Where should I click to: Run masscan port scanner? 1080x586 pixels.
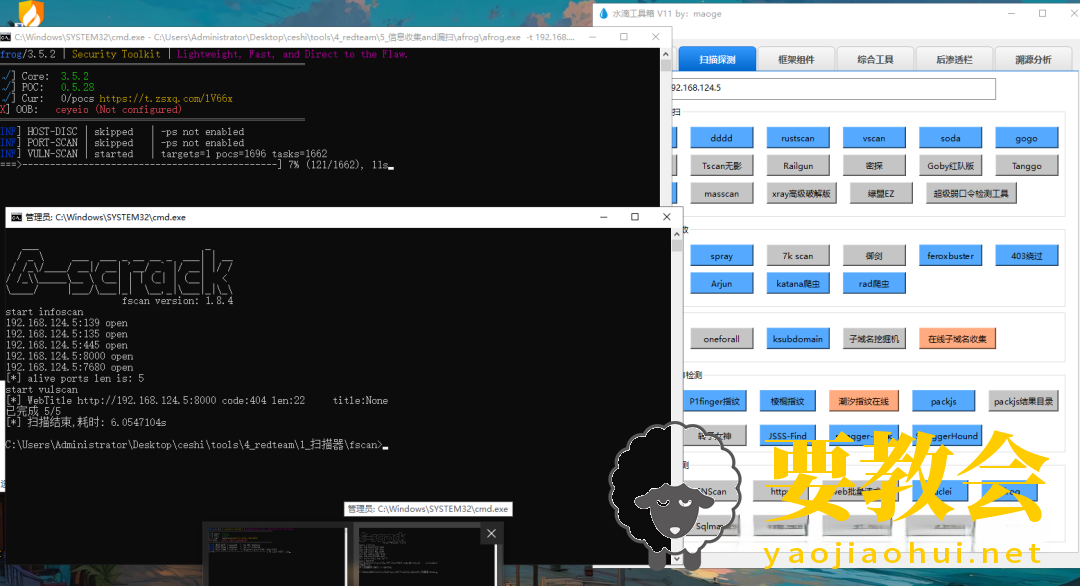721,193
